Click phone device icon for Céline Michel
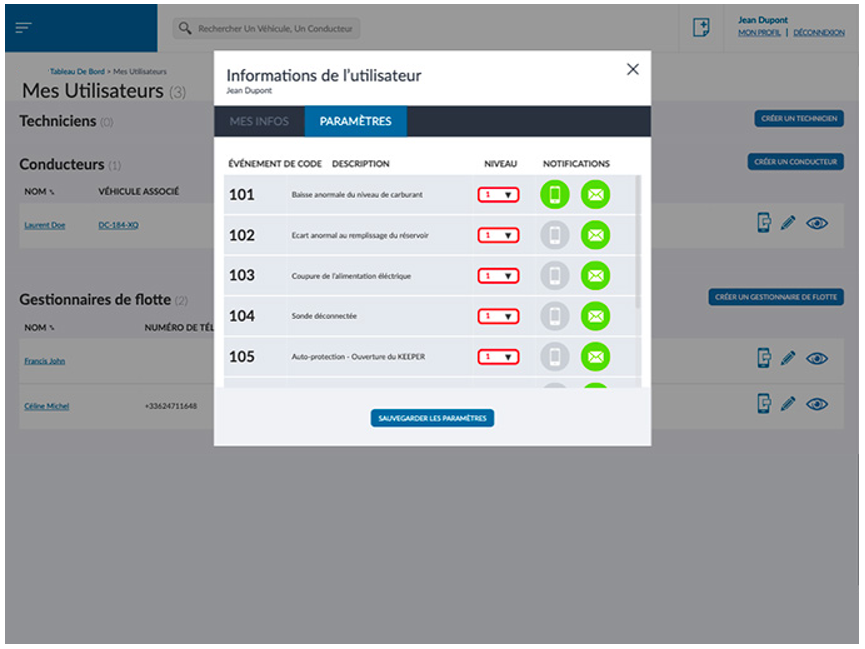Screen dimensions: 865x649 pyautogui.click(x=763, y=403)
